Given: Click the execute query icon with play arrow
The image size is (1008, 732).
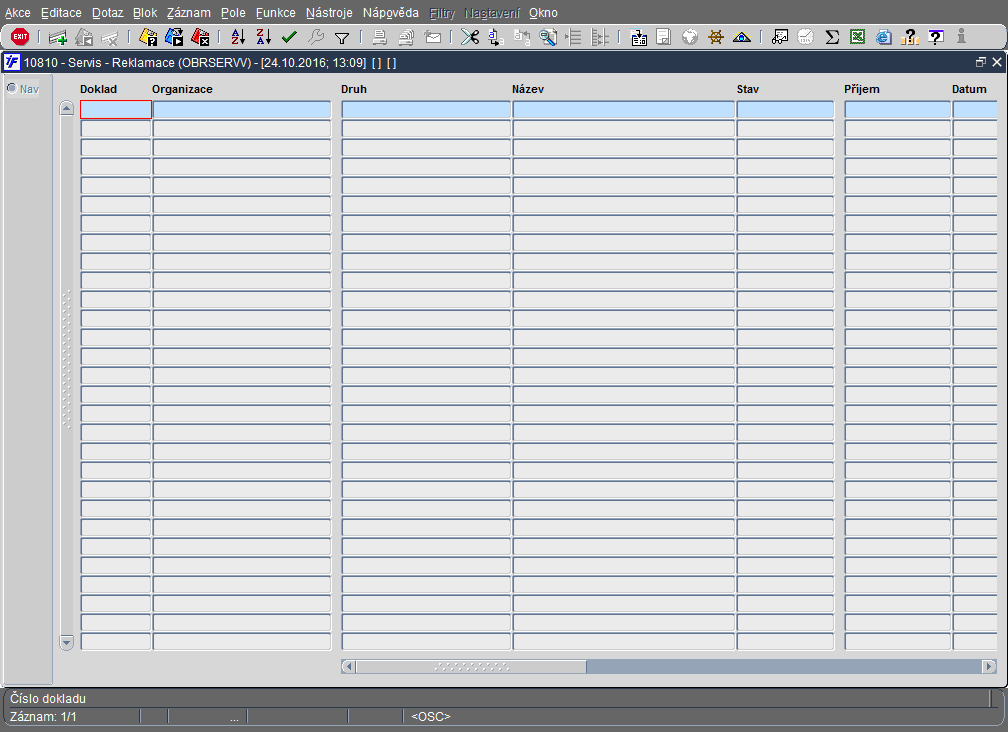Looking at the screenshot, I should pyautogui.click(x=174, y=37).
